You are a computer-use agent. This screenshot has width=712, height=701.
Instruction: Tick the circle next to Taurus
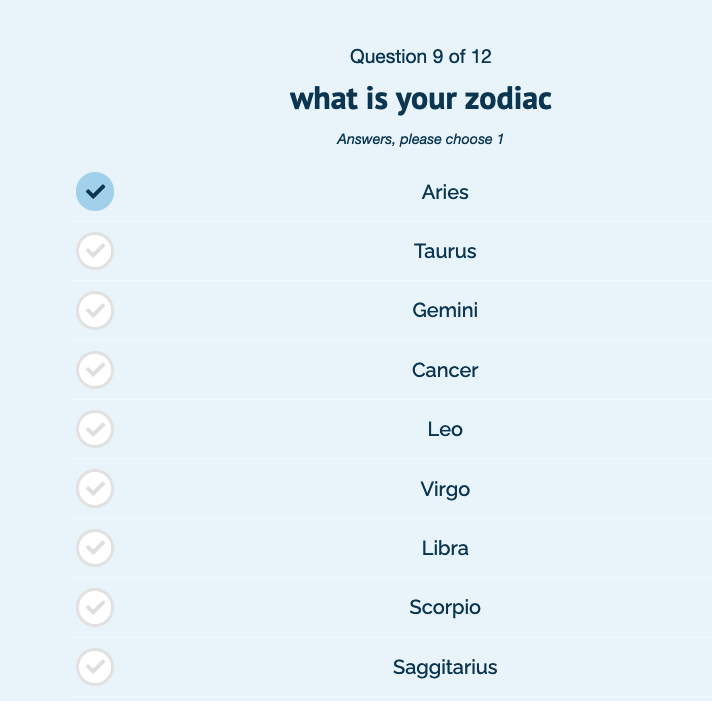95,251
